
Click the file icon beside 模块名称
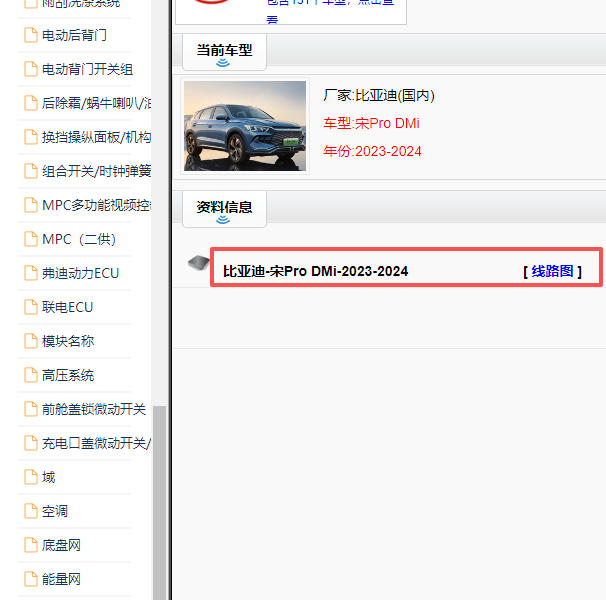(x=31, y=341)
